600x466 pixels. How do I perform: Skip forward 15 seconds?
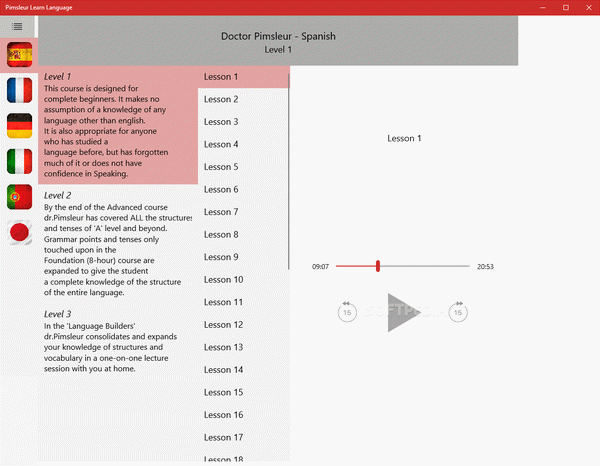click(x=457, y=312)
